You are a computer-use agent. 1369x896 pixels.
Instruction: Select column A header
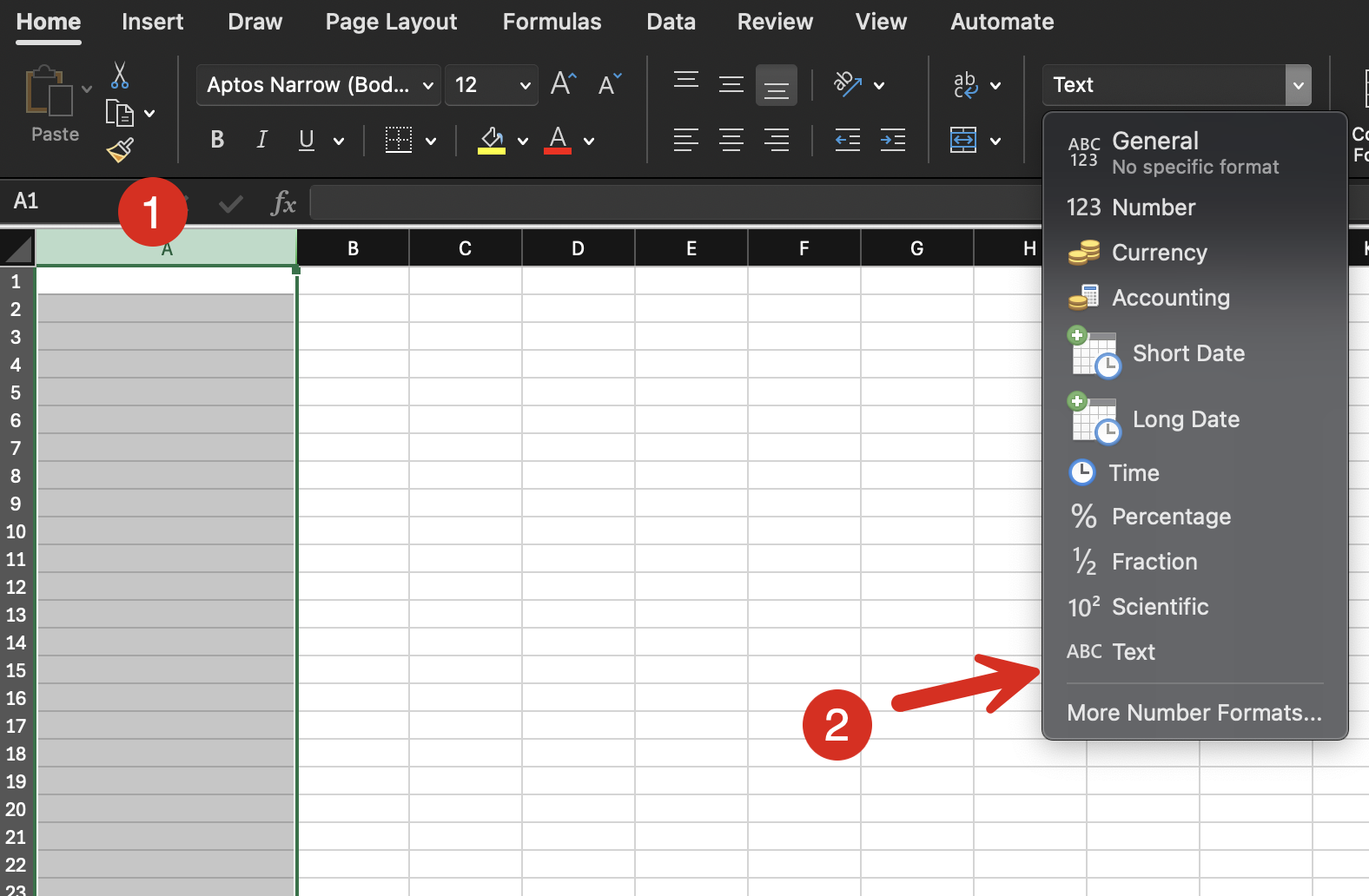(166, 249)
